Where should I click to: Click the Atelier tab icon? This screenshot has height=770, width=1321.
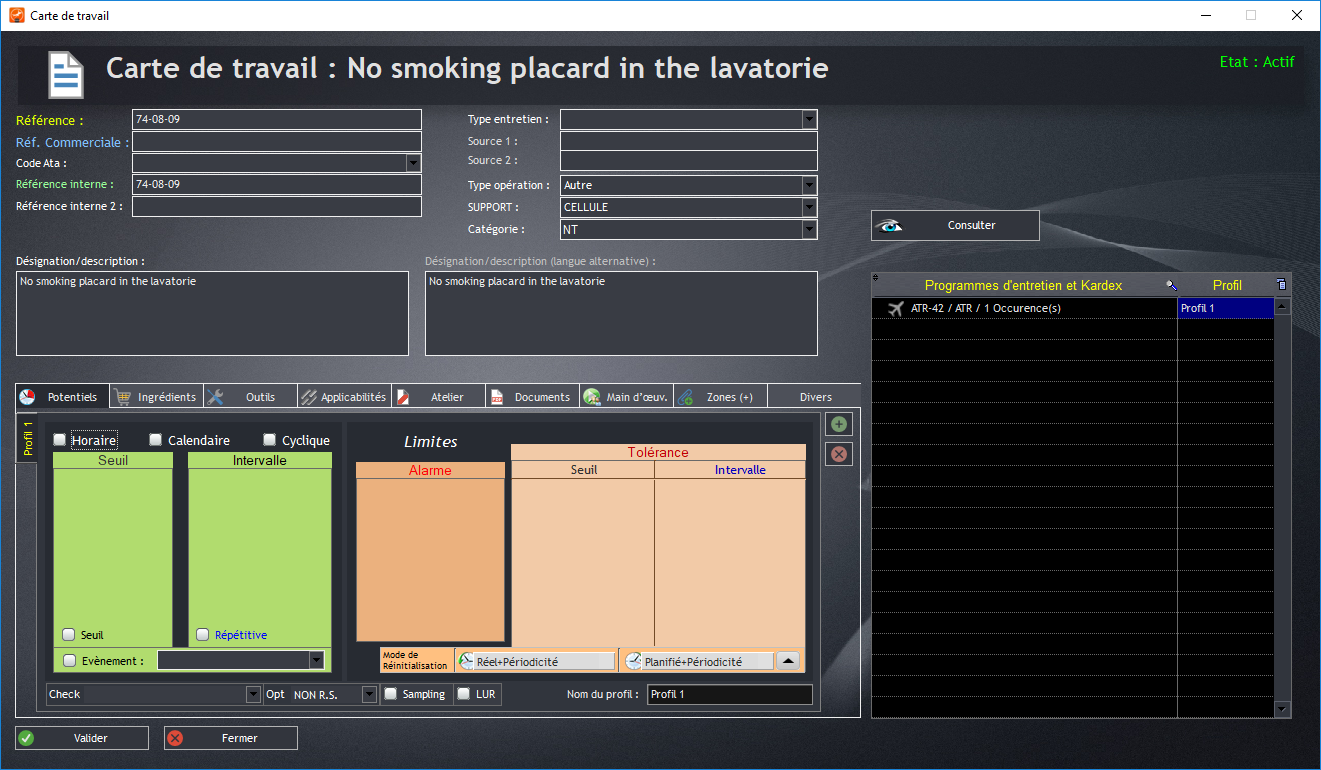(x=402, y=397)
